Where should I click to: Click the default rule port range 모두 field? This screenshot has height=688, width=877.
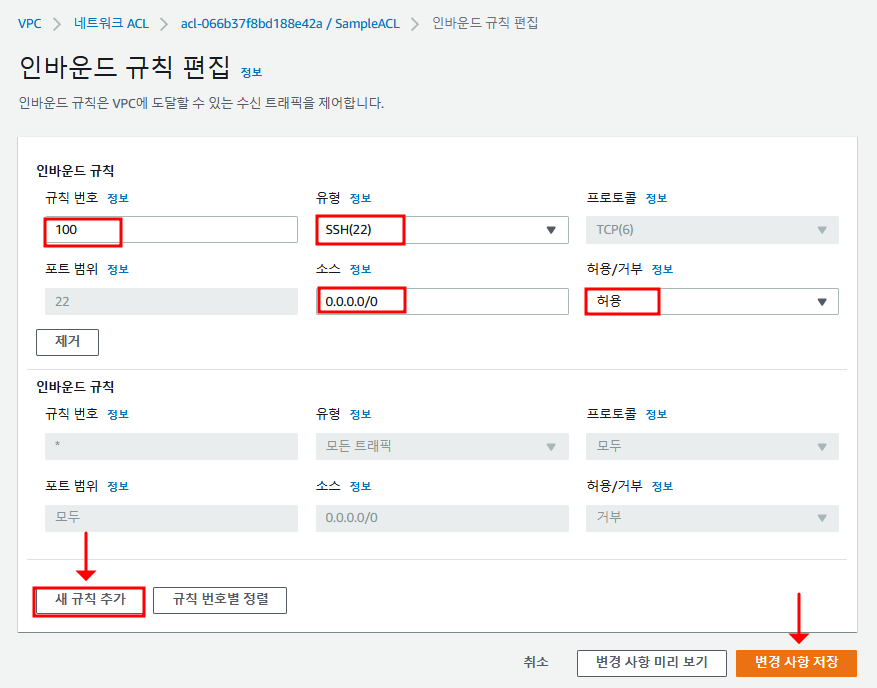[x=171, y=518]
